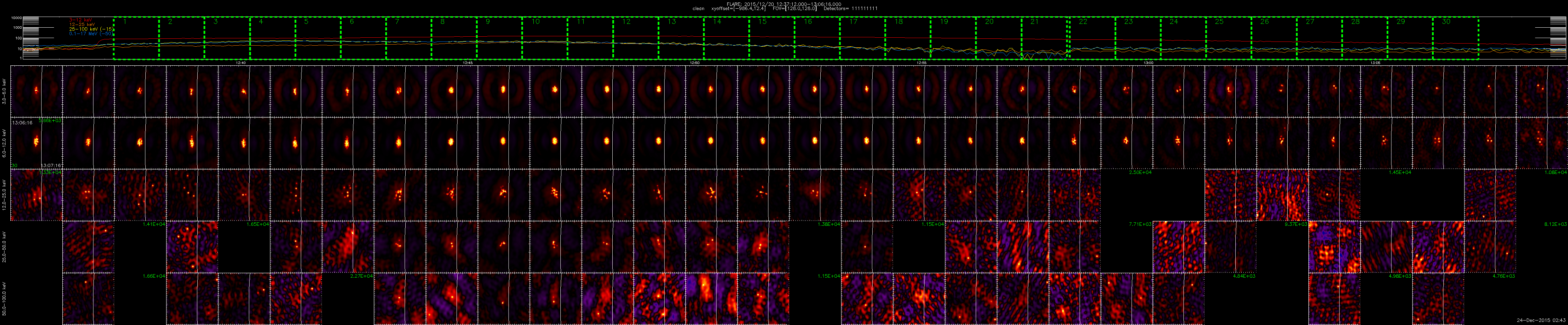Select time interval 4 on the lightcurve

273,38
